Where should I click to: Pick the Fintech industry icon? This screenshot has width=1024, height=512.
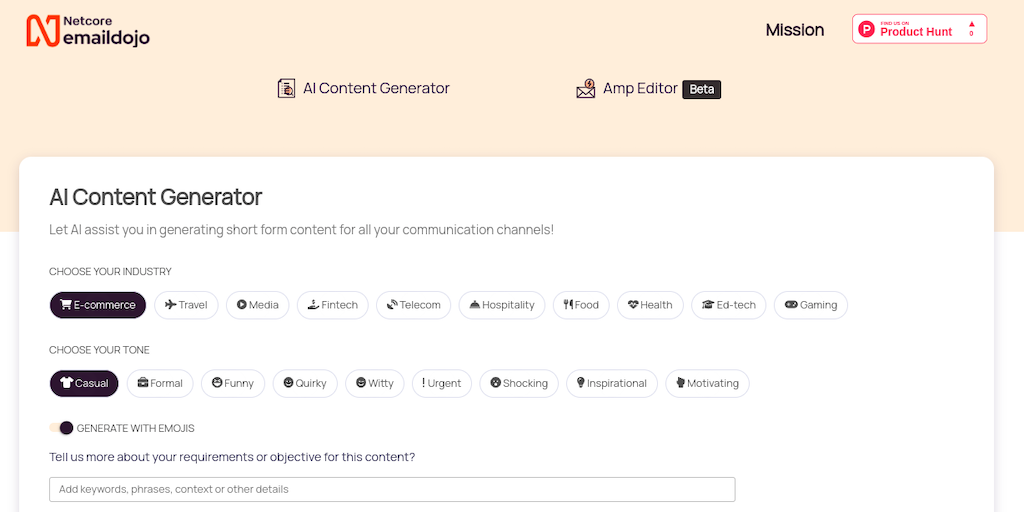(x=314, y=305)
